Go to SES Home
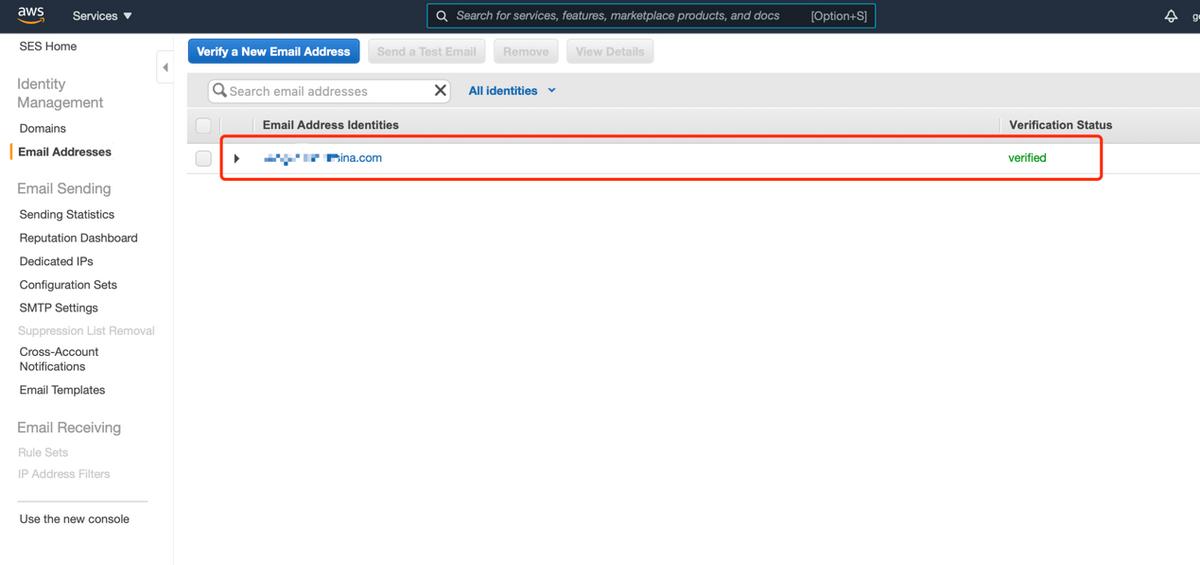Viewport: 1200px width, 565px height. (x=48, y=47)
